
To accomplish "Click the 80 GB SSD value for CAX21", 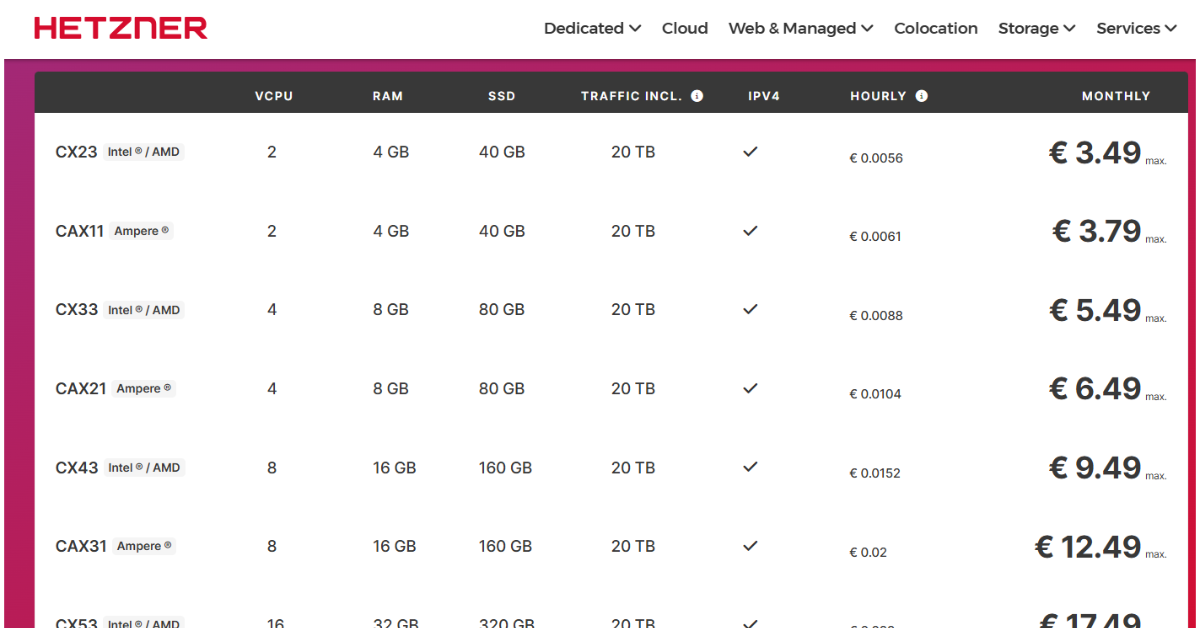I will pyautogui.click(x=502, y=388).
